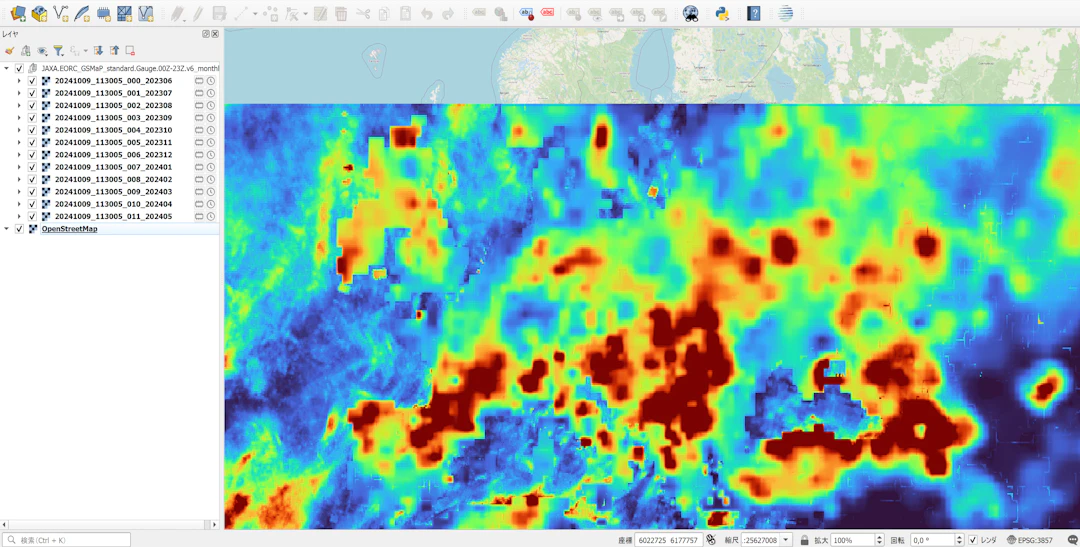Hide the 20241009_113005_000_202306 layer
Screen dimensions: 1080x547
32,81
